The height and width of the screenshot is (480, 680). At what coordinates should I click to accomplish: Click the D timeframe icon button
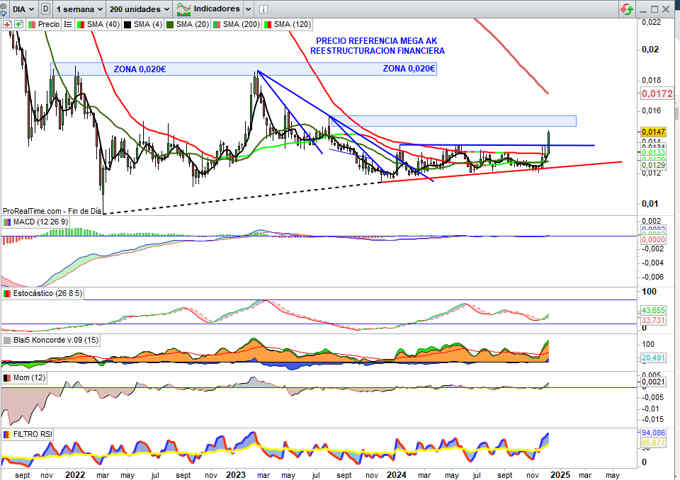tap(45, 8)
